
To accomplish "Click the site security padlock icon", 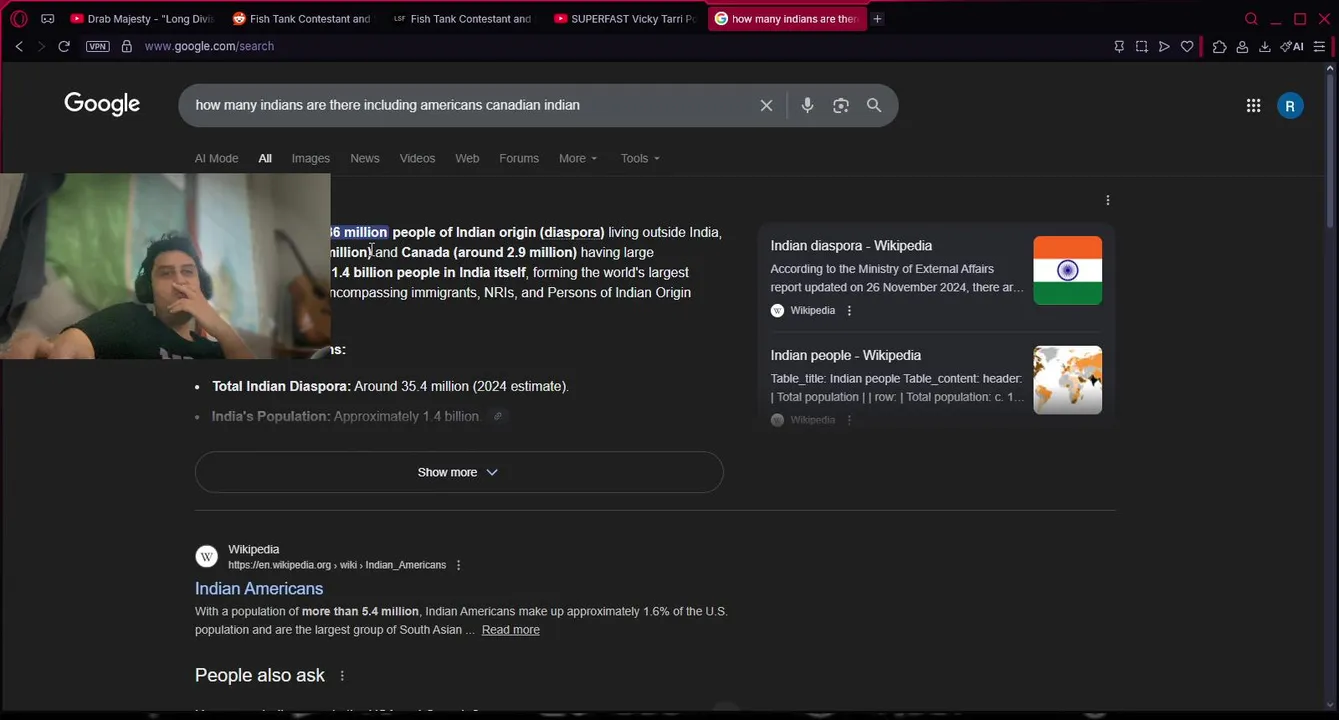I will [x=127, y=46].
